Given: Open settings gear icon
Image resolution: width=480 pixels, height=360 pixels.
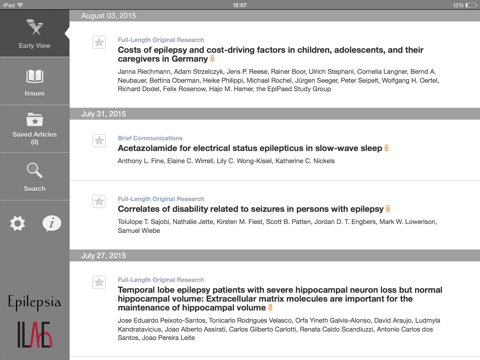Looking at the screenshot, I should click(17, 223).
